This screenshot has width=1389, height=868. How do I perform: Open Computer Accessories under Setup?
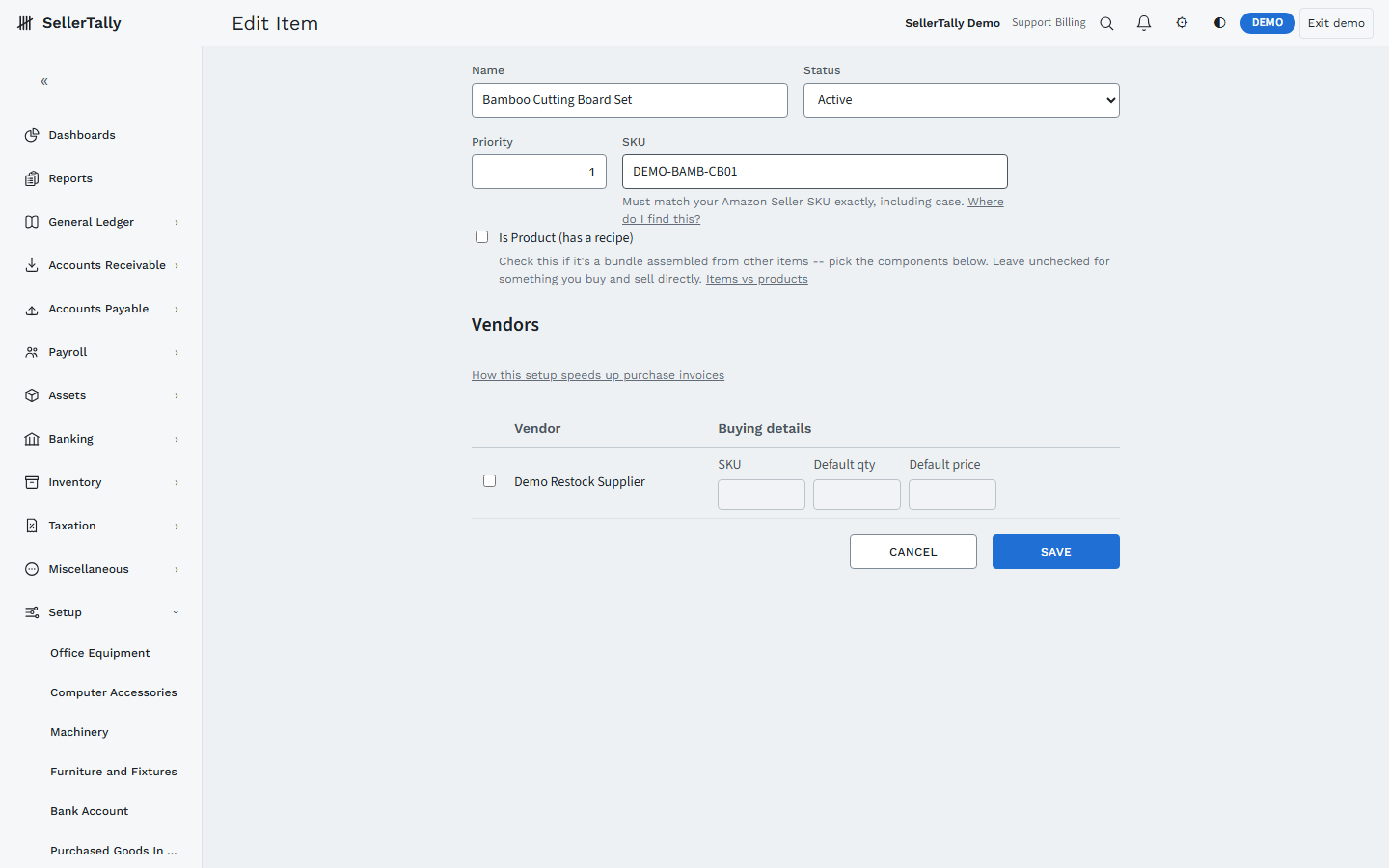pyautogui.click(x=114, y=692)
